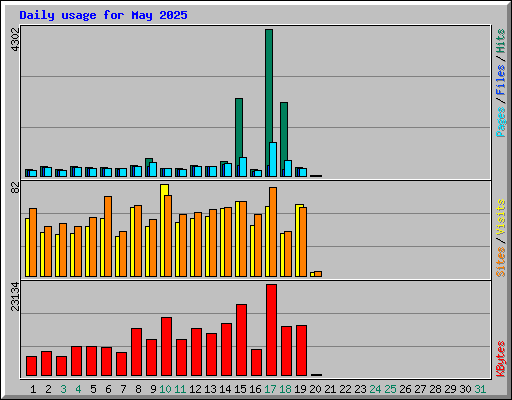512x400 pixels.
Task: Click the Hits legend label
Action: tap(501, 41)
